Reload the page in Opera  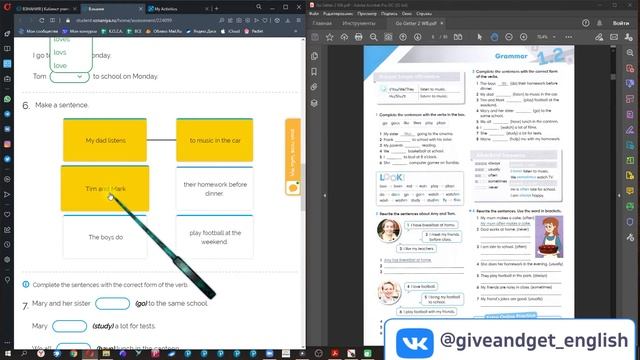(42, 20)
